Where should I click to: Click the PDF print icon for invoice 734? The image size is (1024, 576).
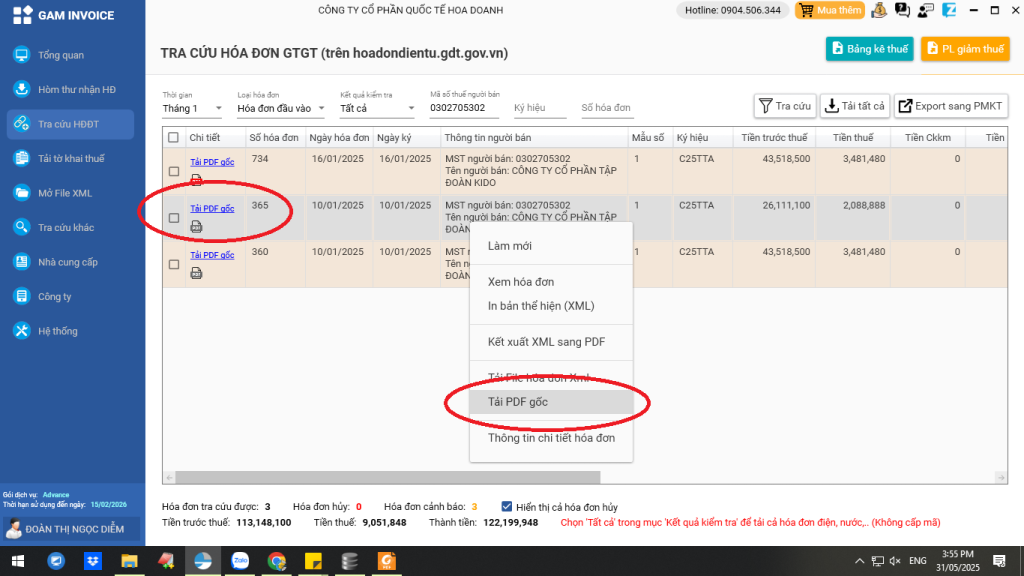[x=196, y=180]
